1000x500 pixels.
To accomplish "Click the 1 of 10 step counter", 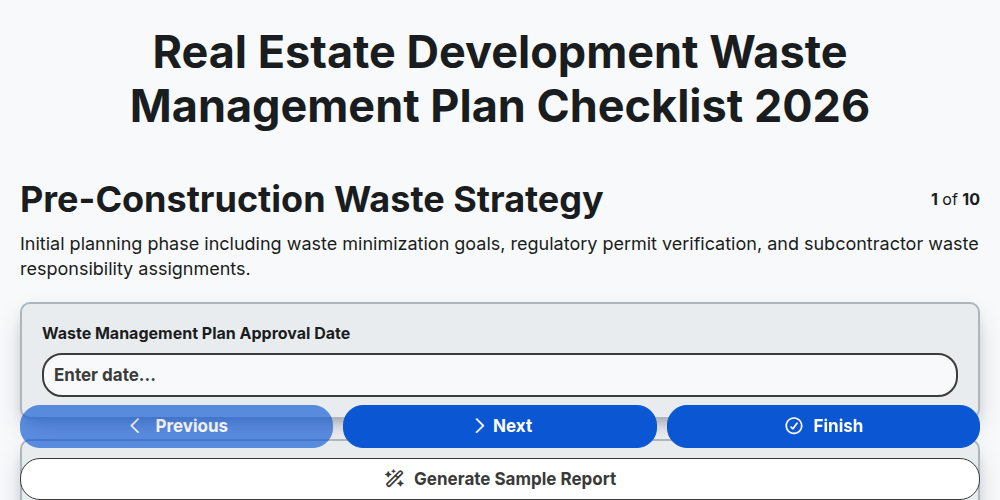I will pyautogui.click(x=955, y=200).
